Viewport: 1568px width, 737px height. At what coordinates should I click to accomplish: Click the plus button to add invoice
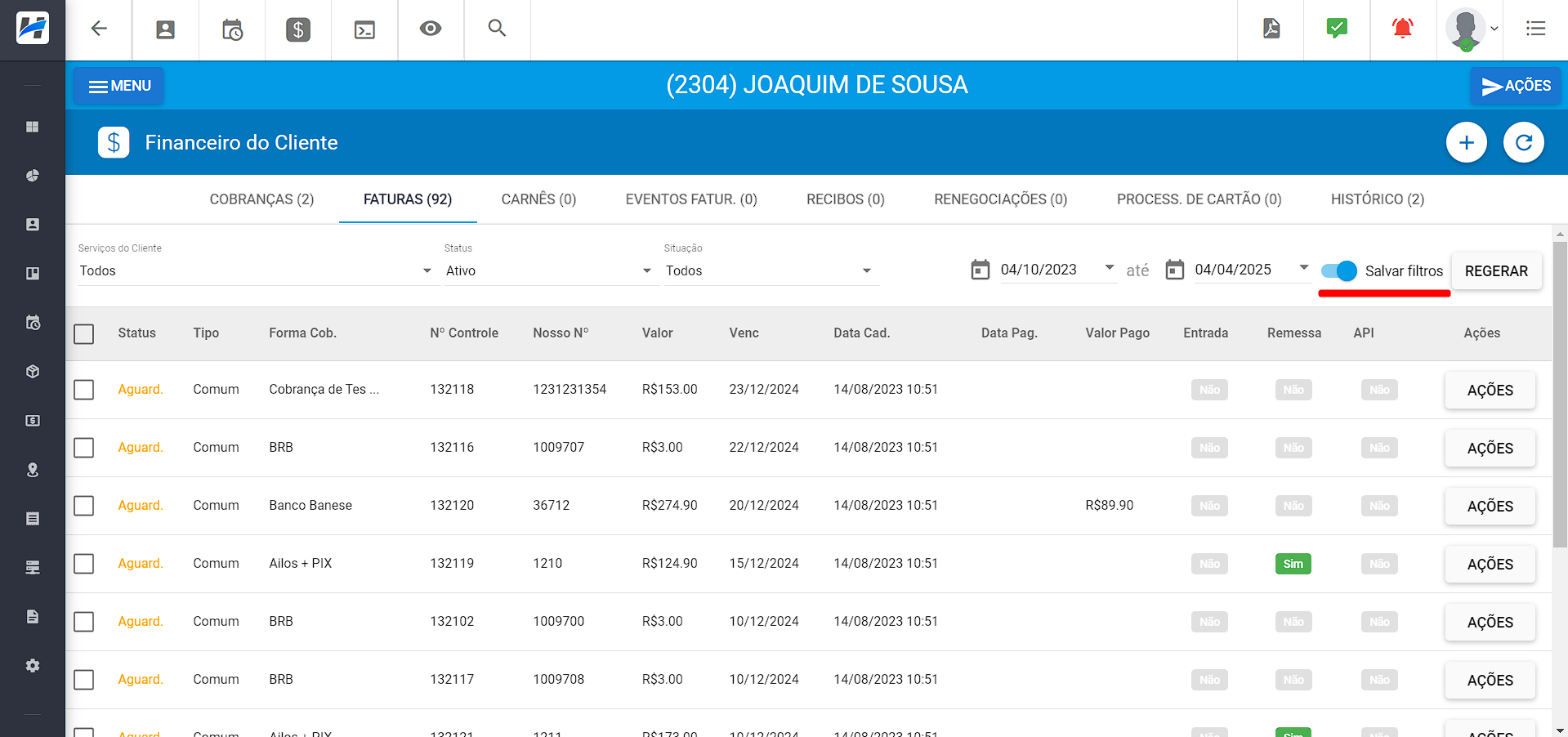tap(1467, 143)
